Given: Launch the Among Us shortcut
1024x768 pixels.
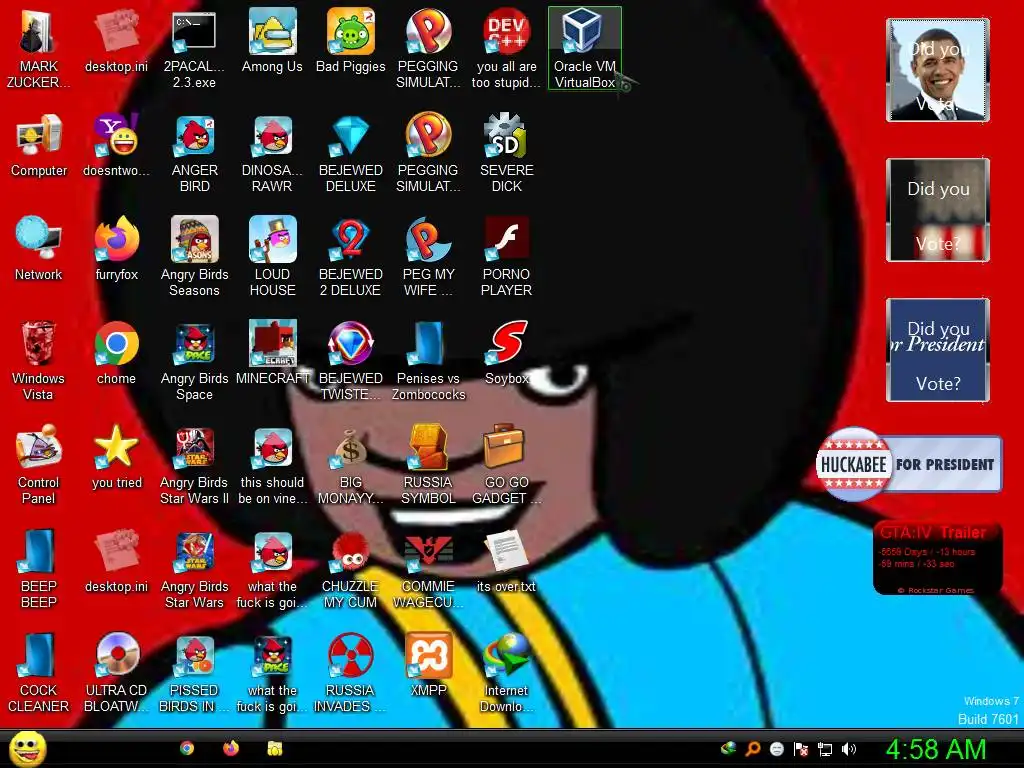Looking at the screenshot, I should [x=272, y=41].
